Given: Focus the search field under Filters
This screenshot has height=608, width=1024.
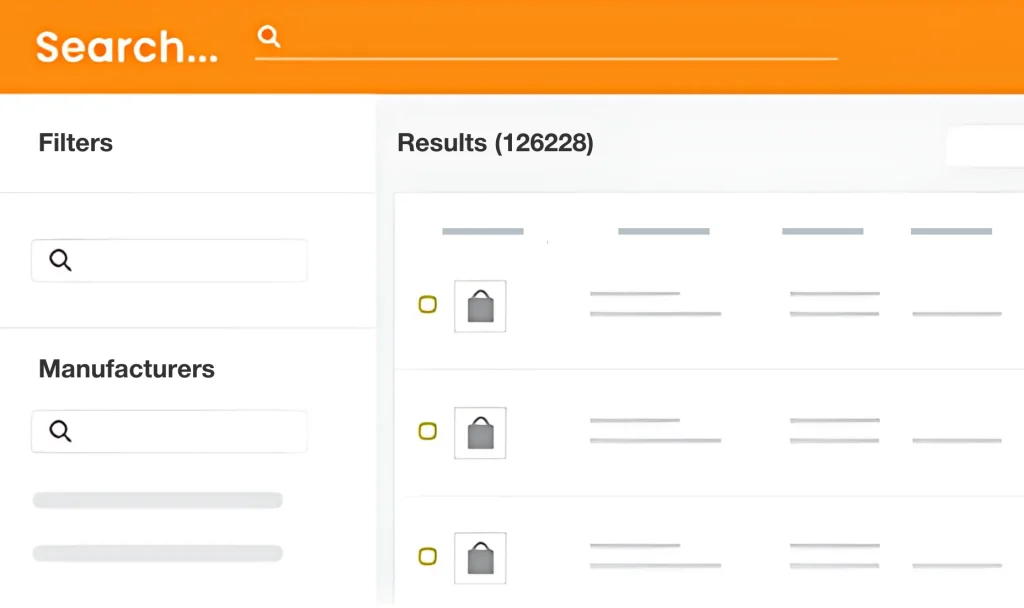Looking at the screenshot, I should [x=185, y=261].
